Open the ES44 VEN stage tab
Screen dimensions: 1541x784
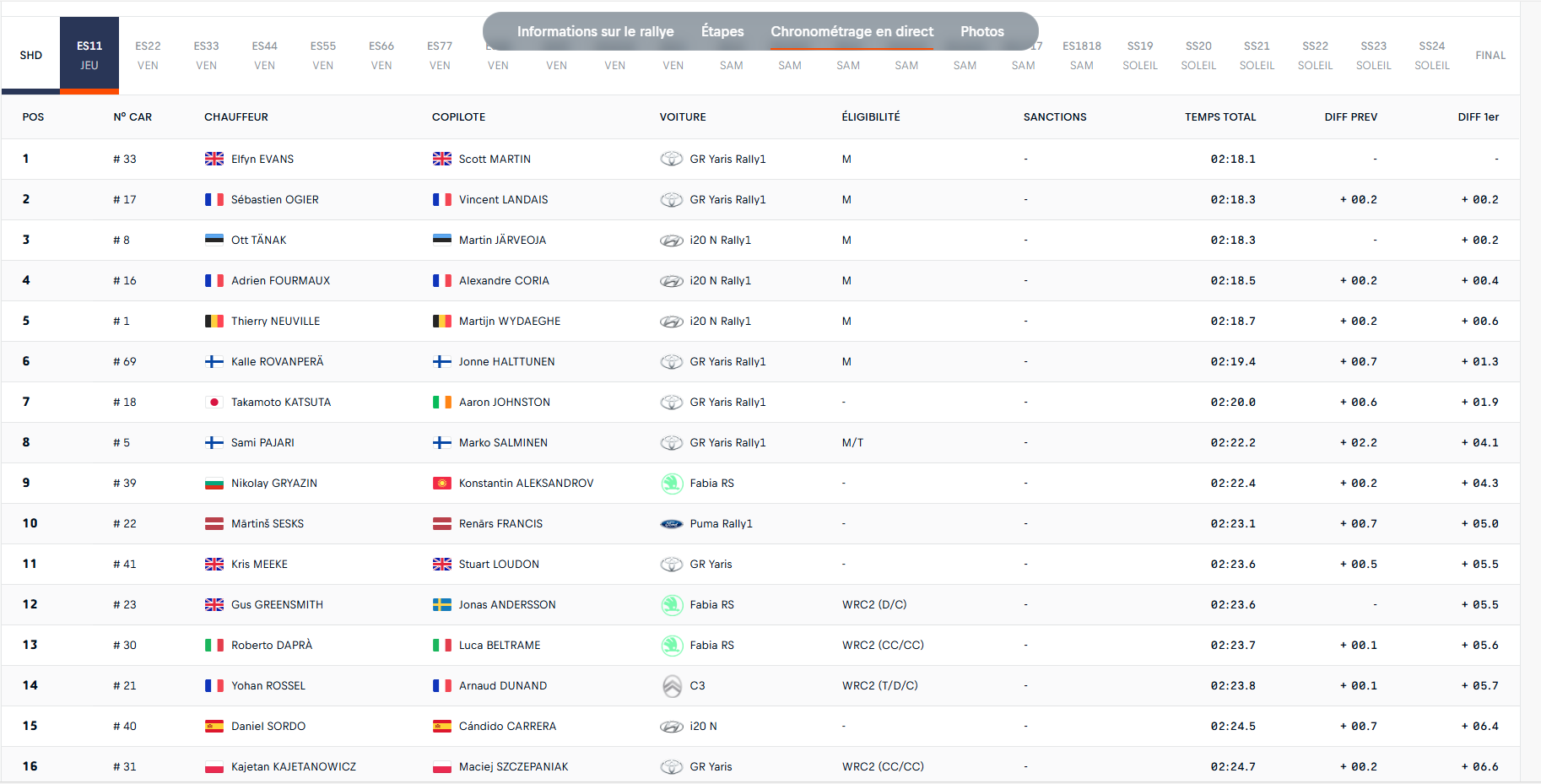pyautogui.click(x=264, y=55)
